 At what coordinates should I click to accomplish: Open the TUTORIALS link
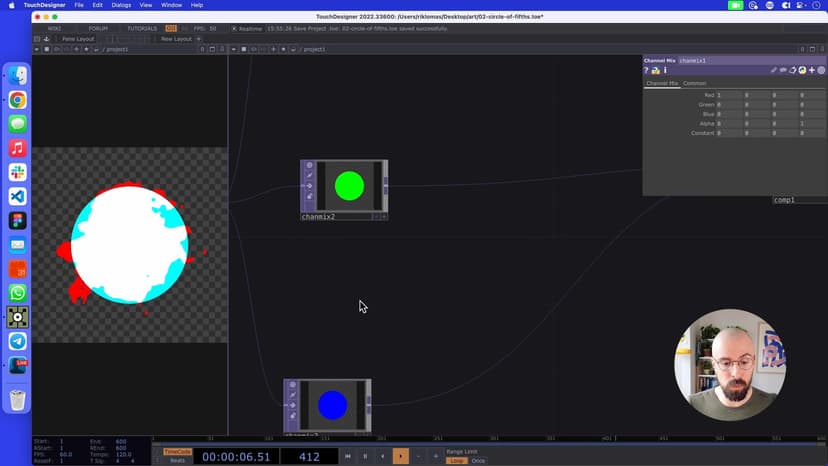click(142, 28)
